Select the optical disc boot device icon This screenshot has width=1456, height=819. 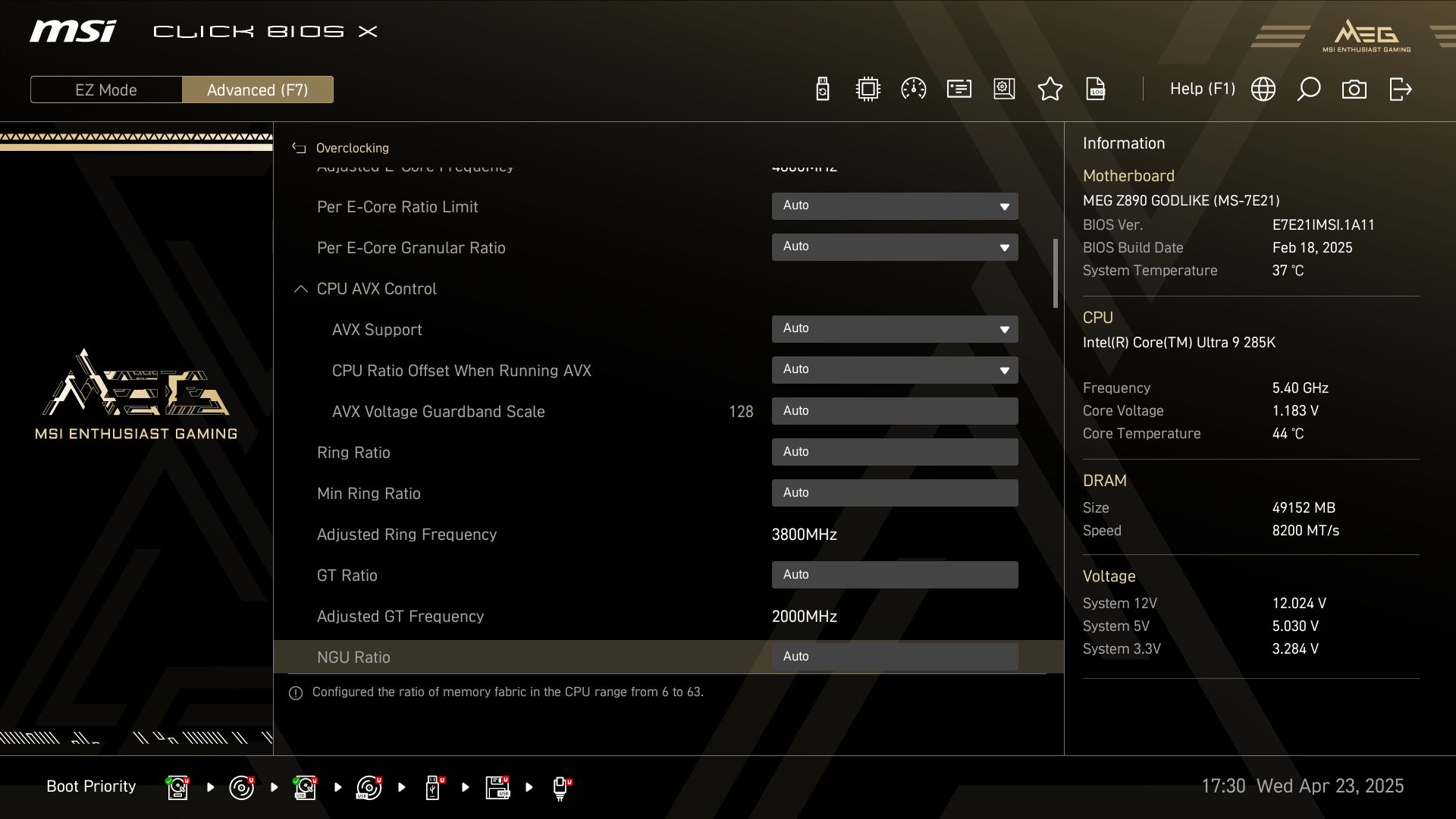[241, 788]
